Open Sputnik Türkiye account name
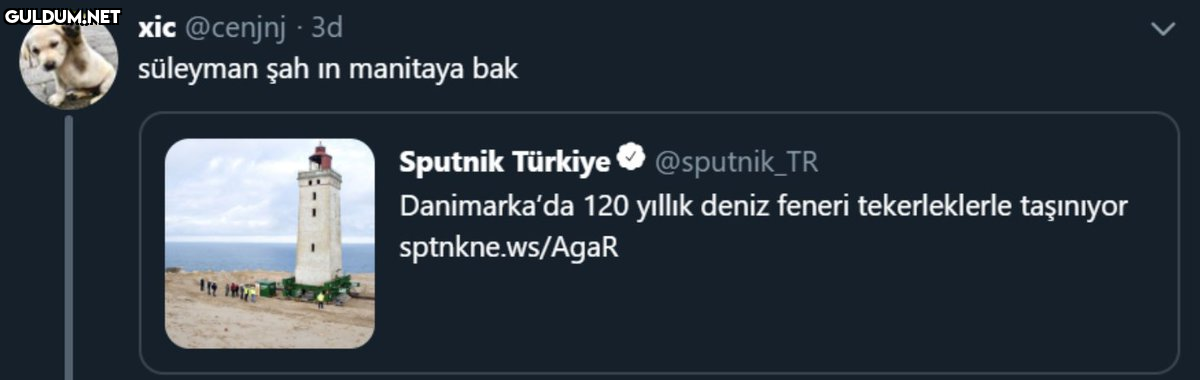Viewport: 1200px width, 380px height. [x=505, y=160]
